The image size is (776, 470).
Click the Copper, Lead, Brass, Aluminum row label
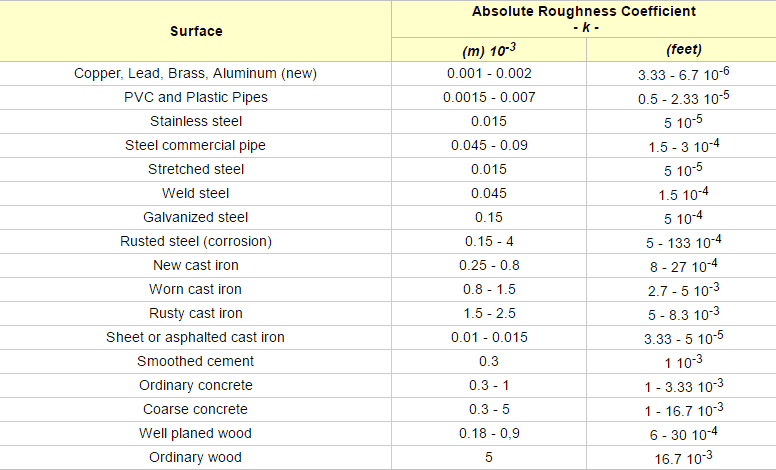pos(195,74)
